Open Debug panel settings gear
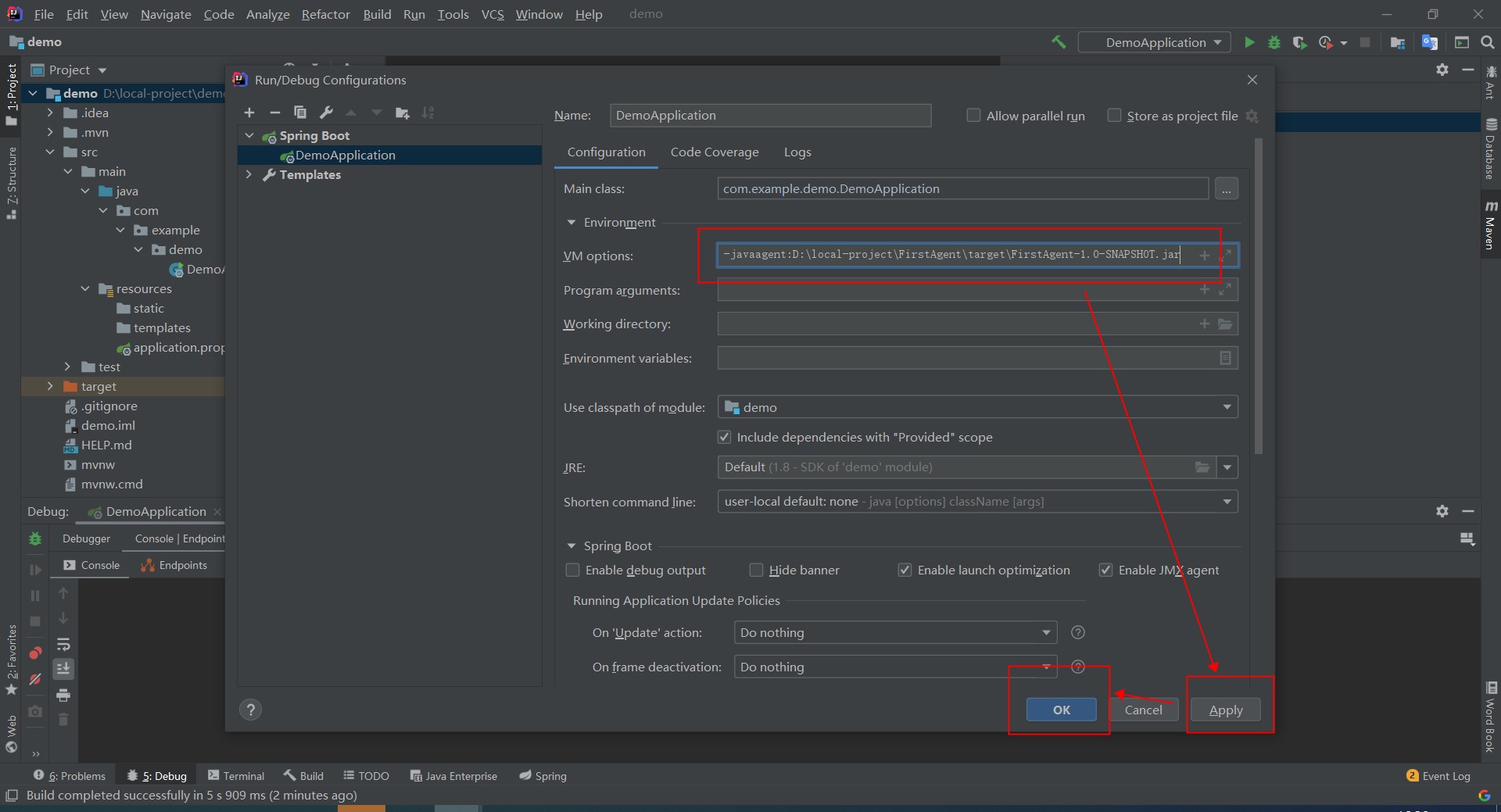This screenshot has width=1501, height=812. [1442, 510]
